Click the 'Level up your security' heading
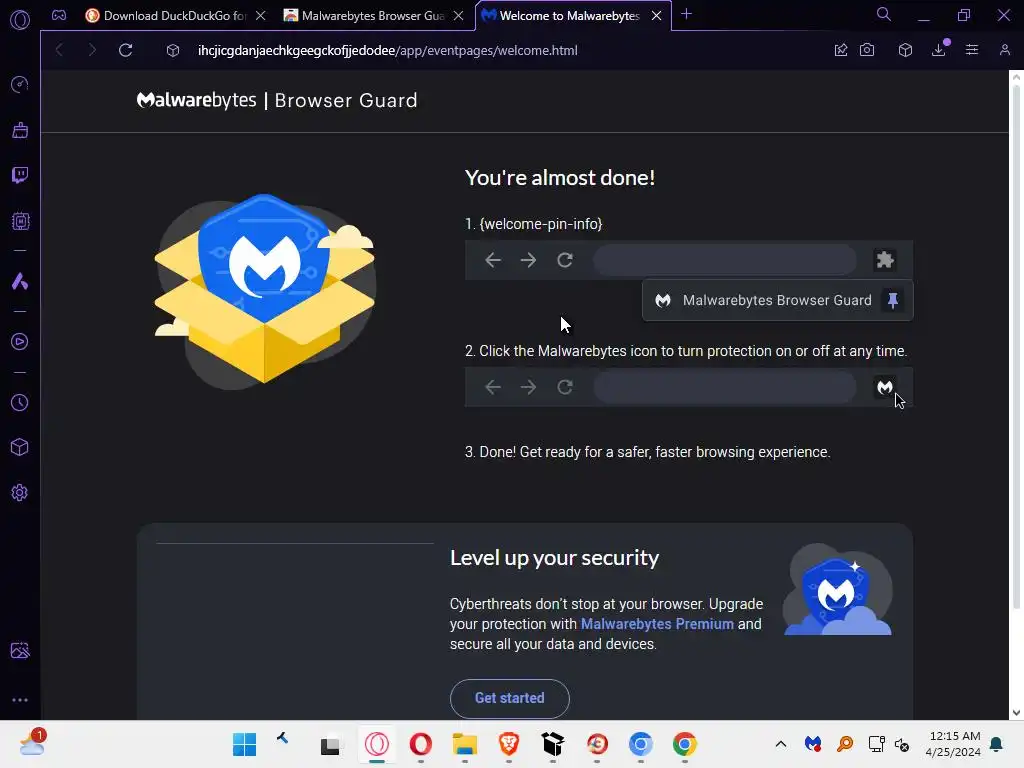Viewport: 1024px width, 768px height. point(554,558)
